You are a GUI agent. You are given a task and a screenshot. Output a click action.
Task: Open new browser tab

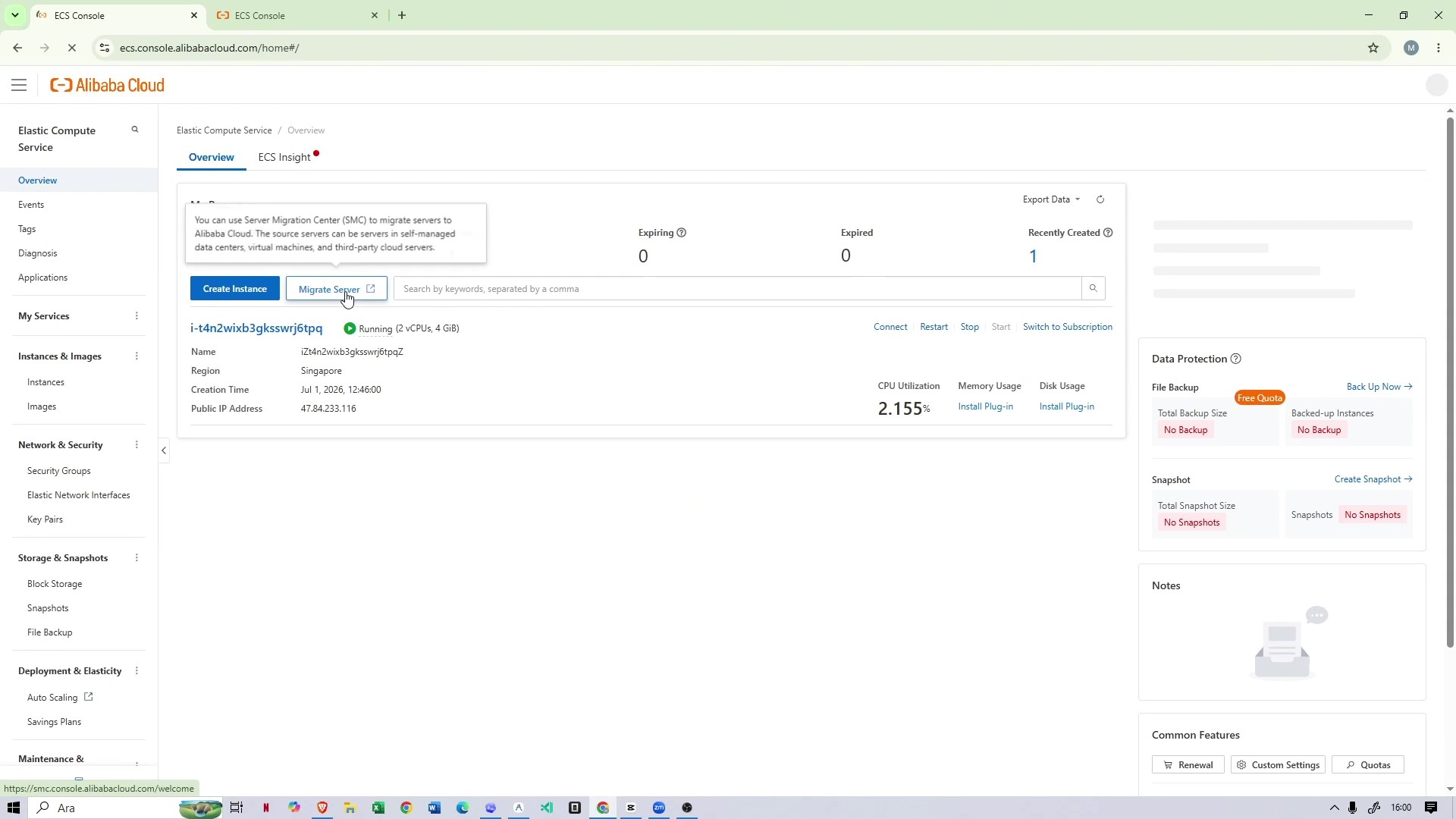click(x=402, y=15)
